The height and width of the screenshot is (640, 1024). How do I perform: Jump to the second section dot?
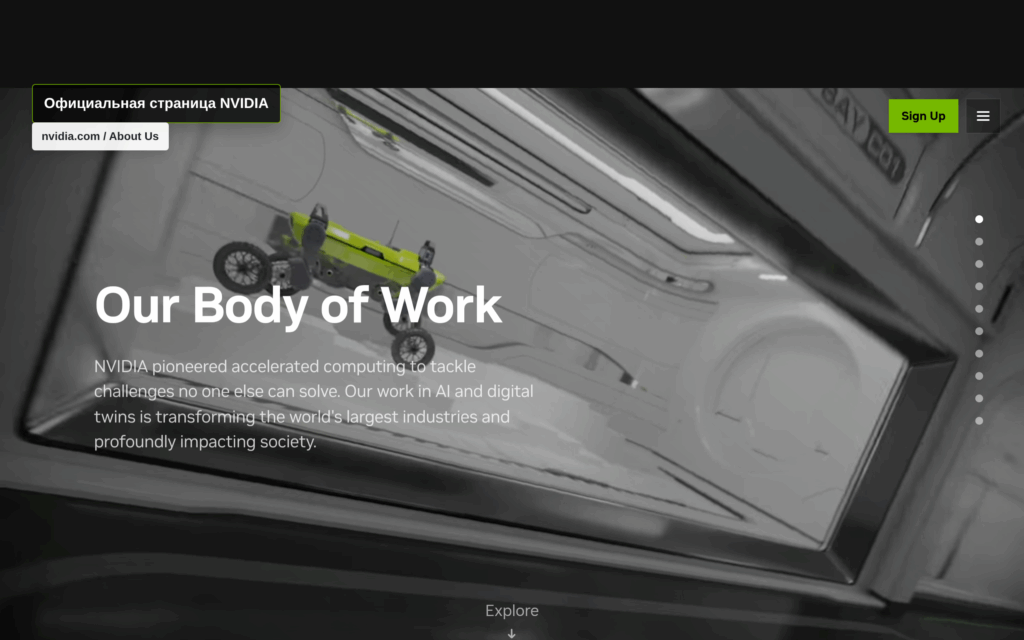[979, 242]
